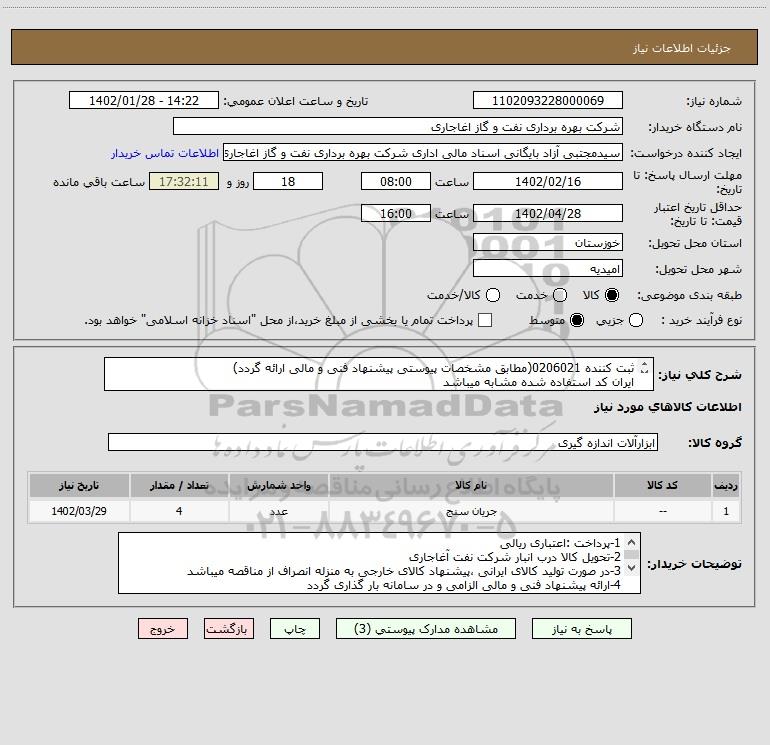Open مشاهده مدارک پیوستی (3) button
This screenshot has height=745, width=770.
[426, 629]
